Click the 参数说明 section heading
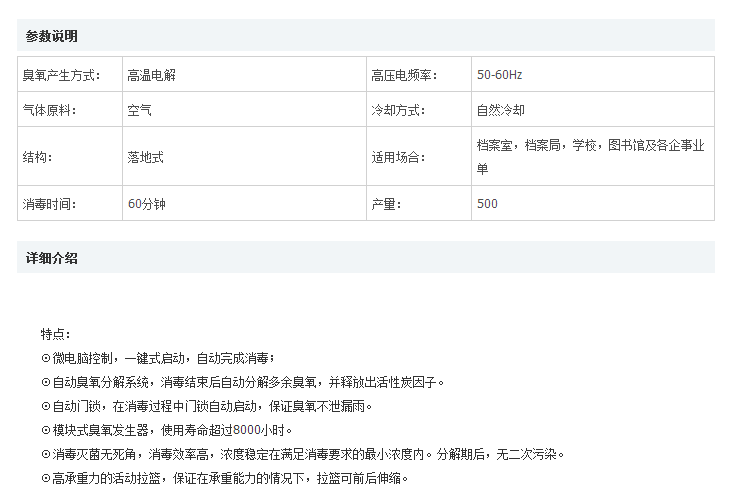 pyautogui.click(x=52, y=36)
